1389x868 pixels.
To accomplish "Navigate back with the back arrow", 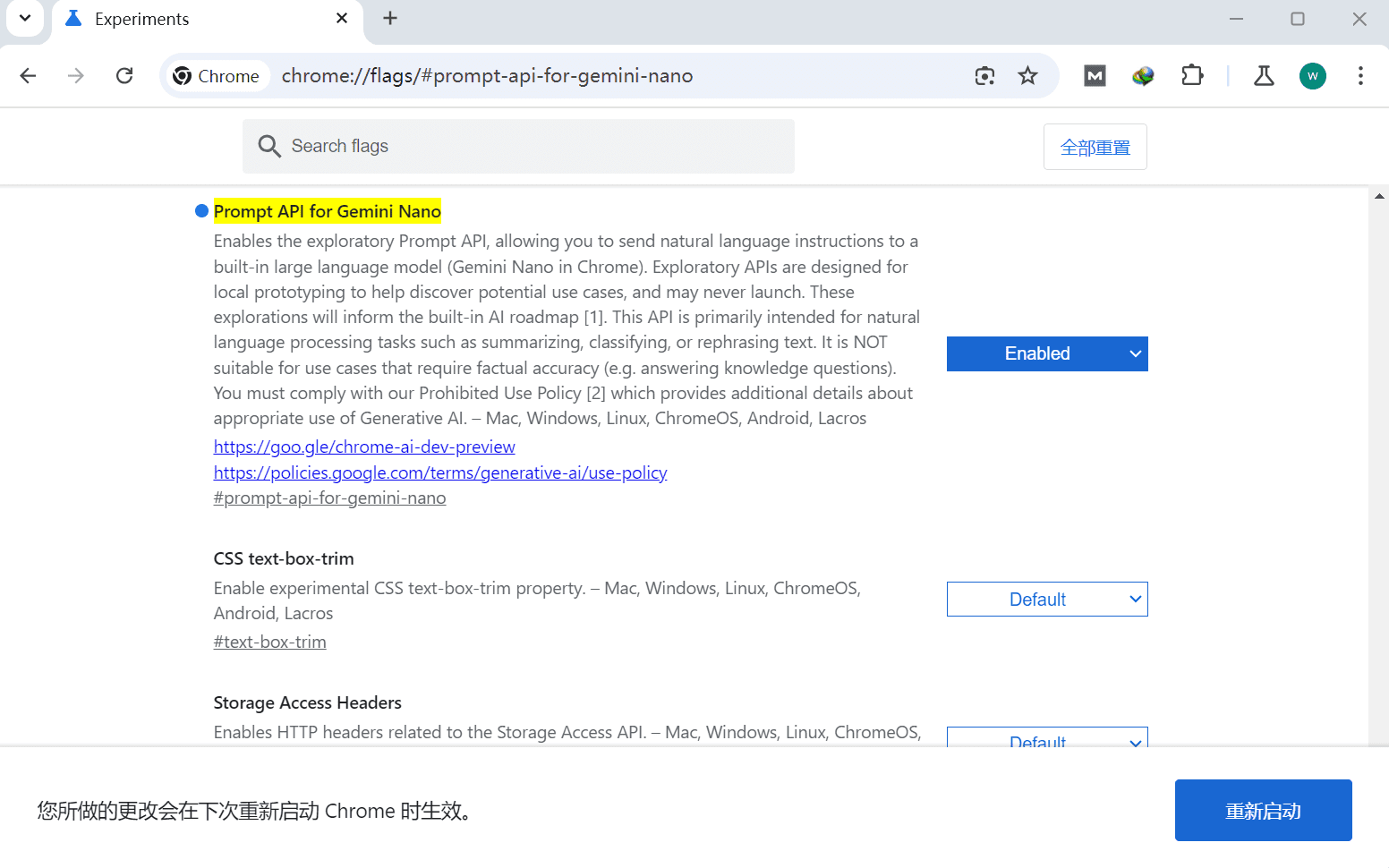I will [x=28, y=76].
